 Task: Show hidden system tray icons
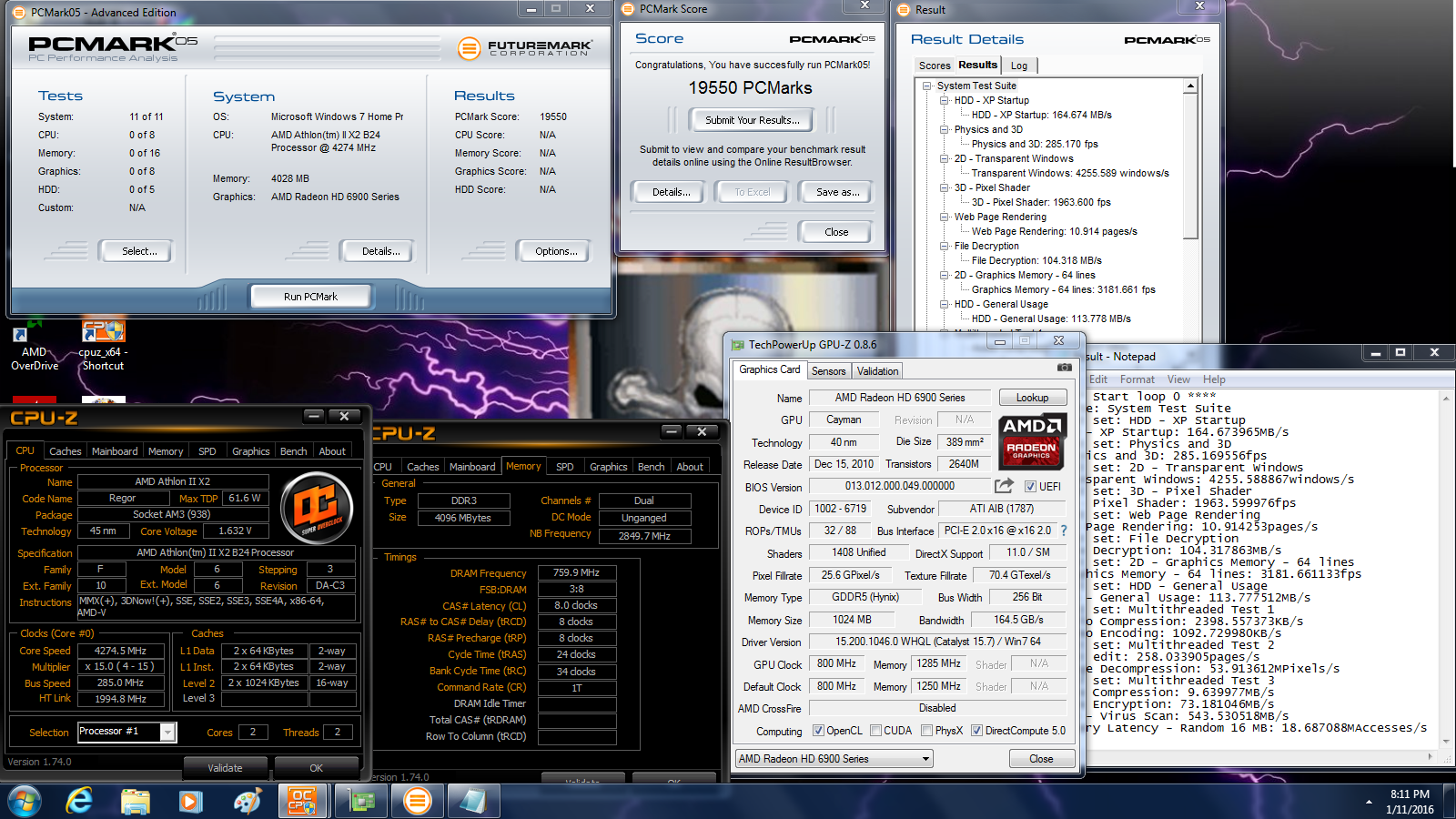coord(1369,802)
